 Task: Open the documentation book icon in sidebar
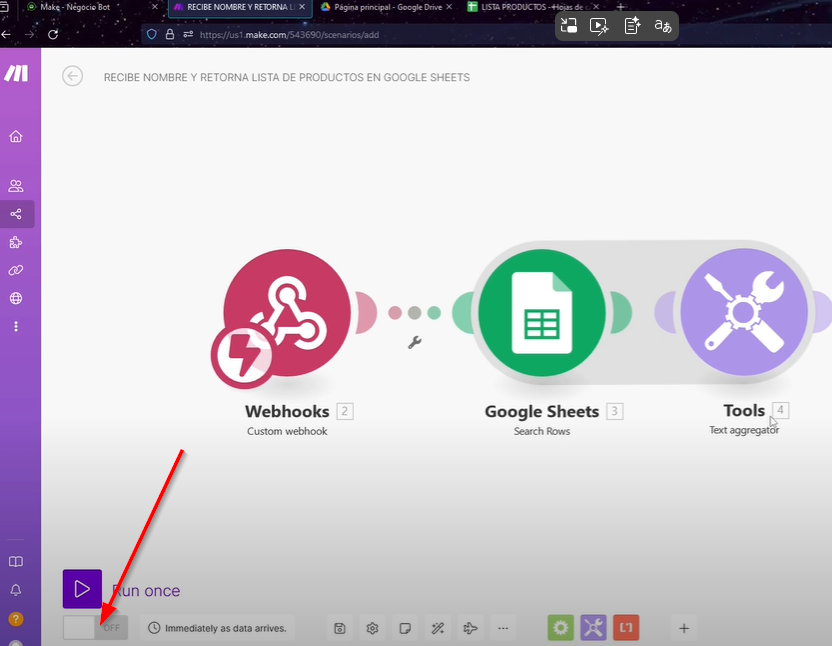(x=16, y=562)
